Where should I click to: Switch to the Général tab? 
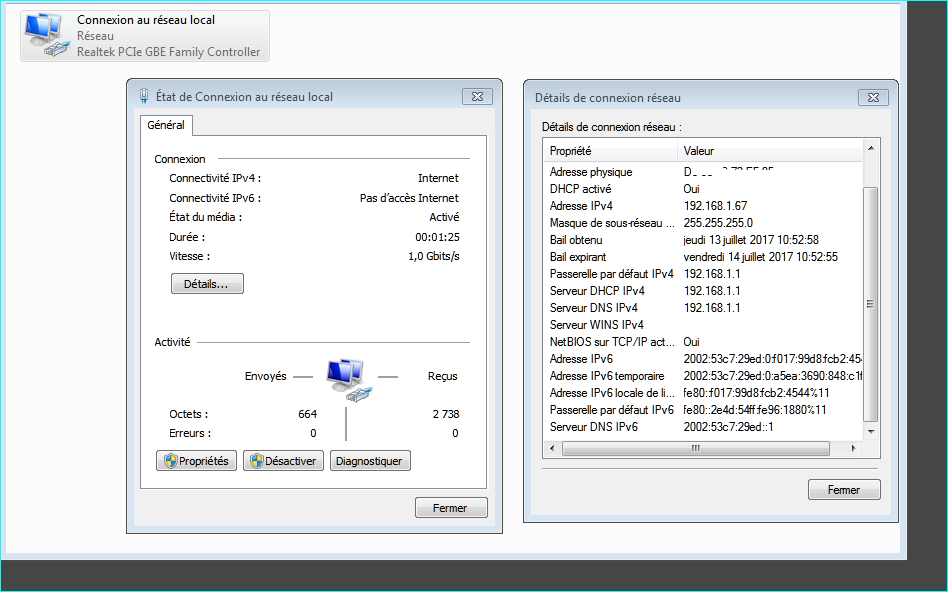pos(166,126)
